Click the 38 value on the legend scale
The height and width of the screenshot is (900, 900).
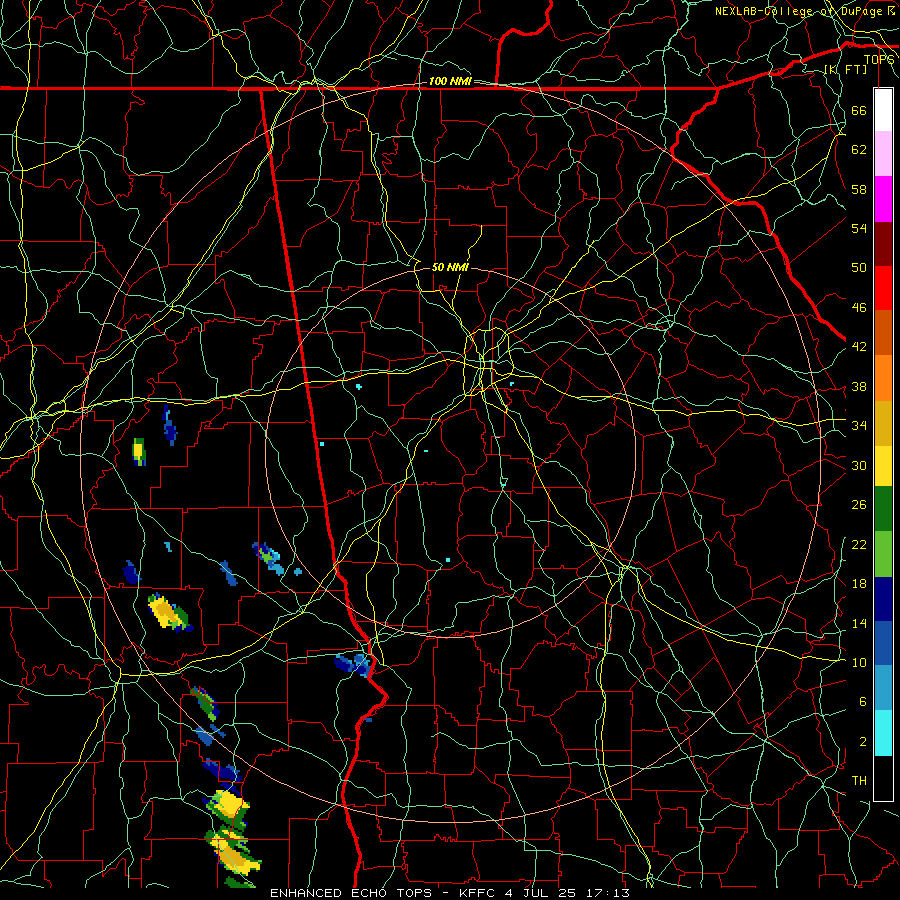pos(859,386)
